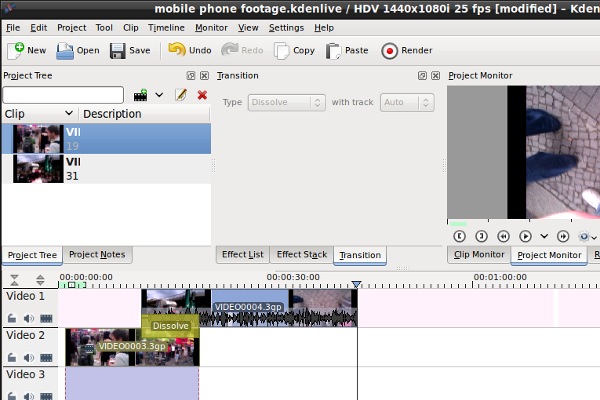Select the clip row showing 19
This screenshot has height=400, width=600.
[x=106, y=139]
